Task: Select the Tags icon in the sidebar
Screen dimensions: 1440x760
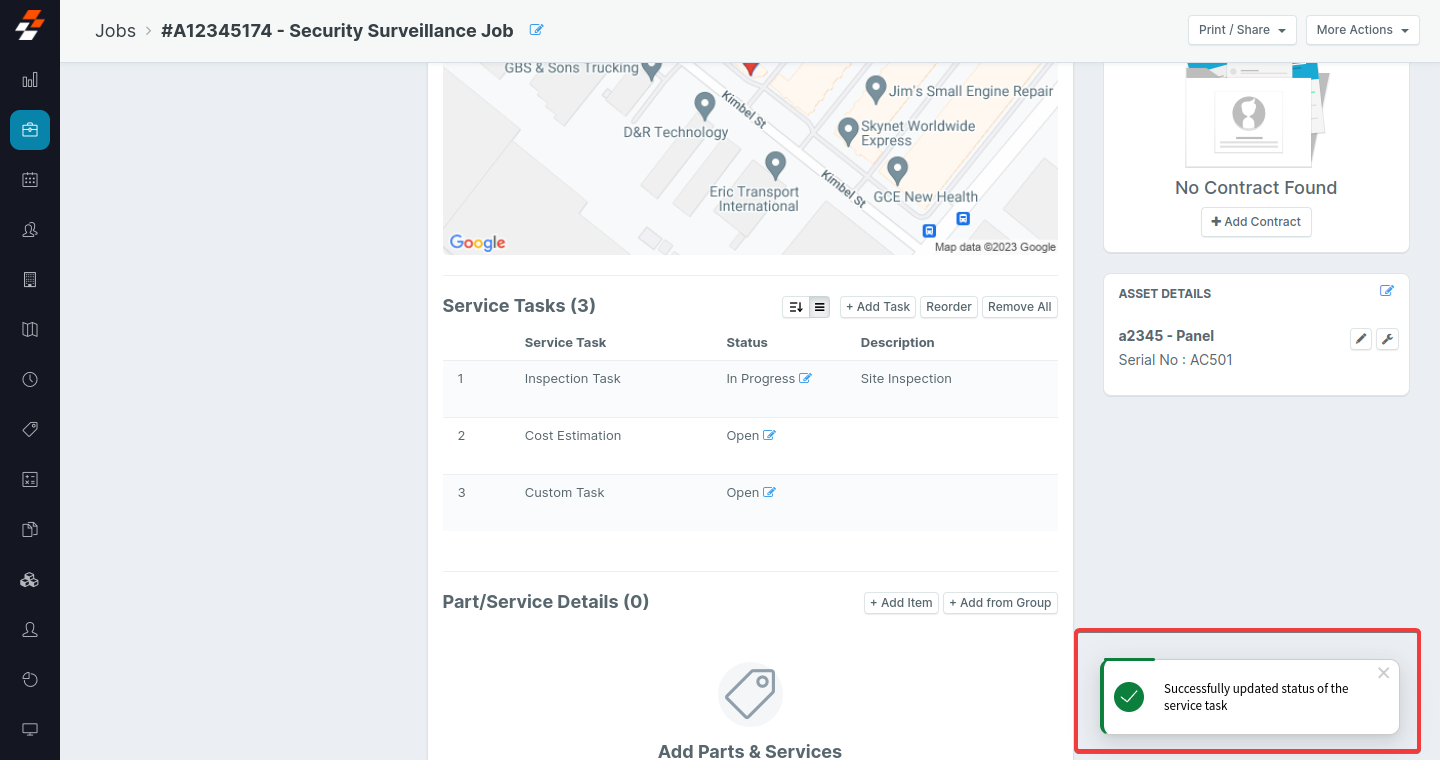Action: tap(29, 429)
